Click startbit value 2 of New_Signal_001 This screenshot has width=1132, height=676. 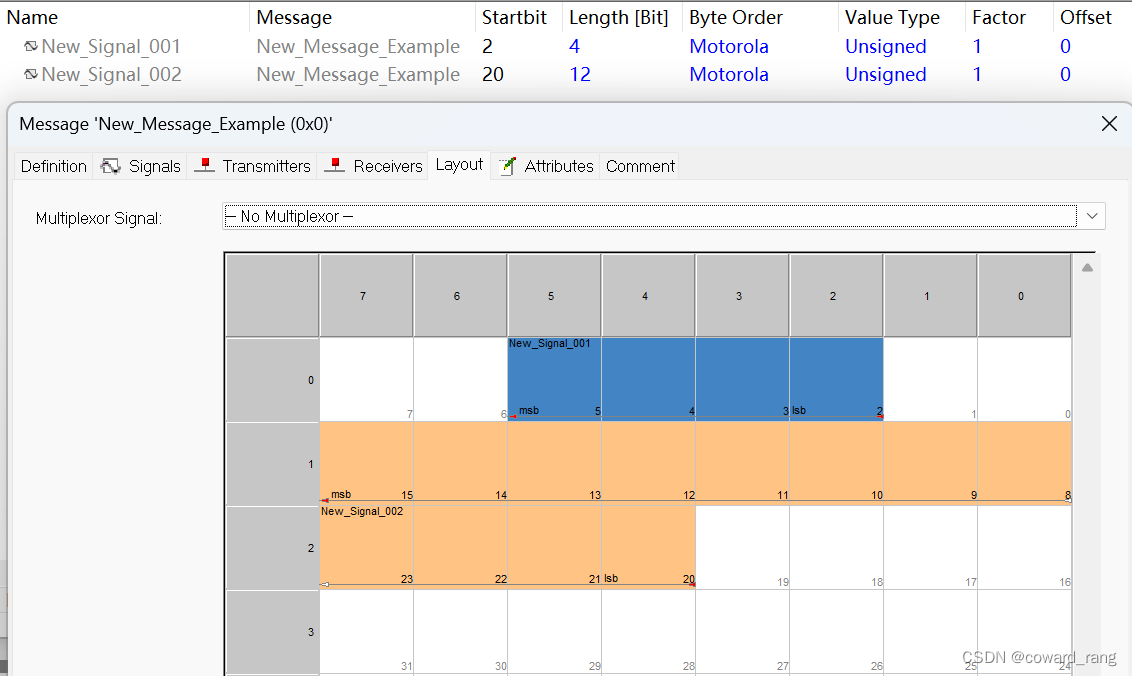(487, 46)
